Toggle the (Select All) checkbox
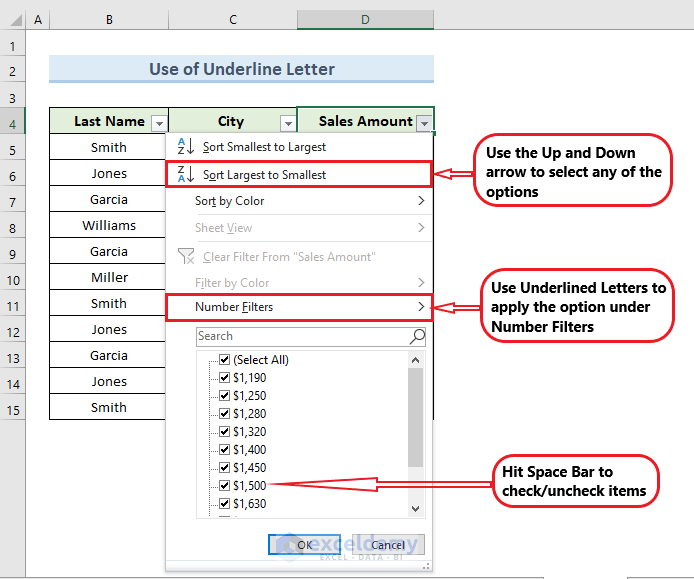 coord(224,359)
